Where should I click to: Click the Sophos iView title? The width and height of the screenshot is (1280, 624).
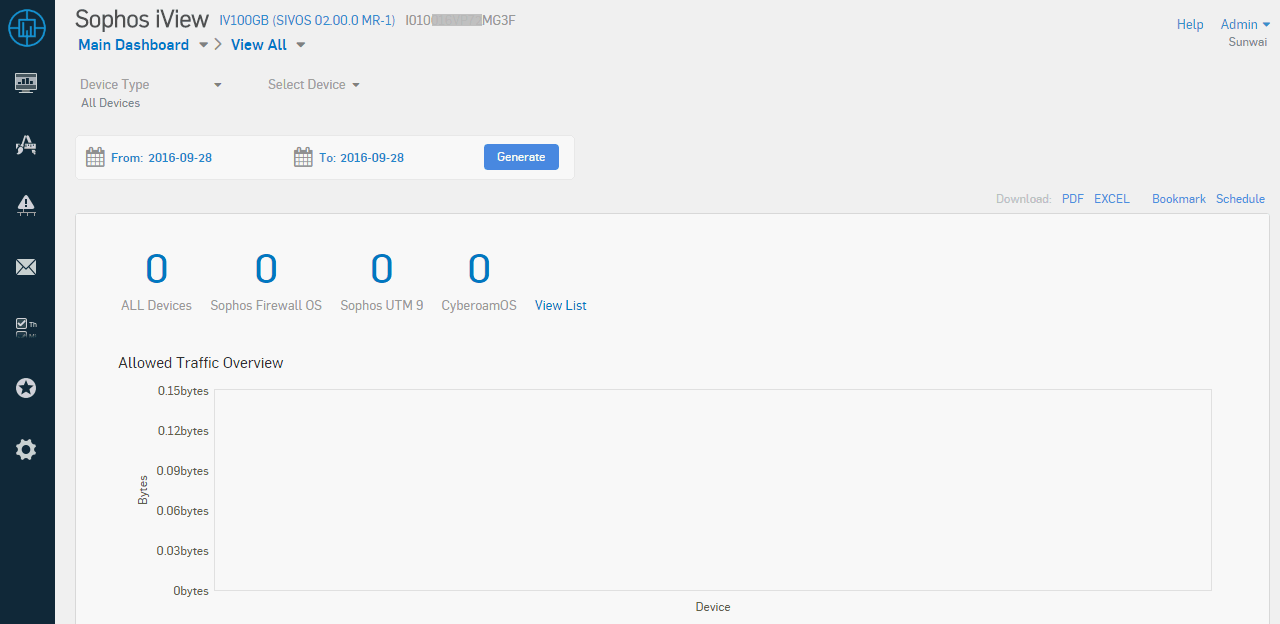(x=142, y=19)
